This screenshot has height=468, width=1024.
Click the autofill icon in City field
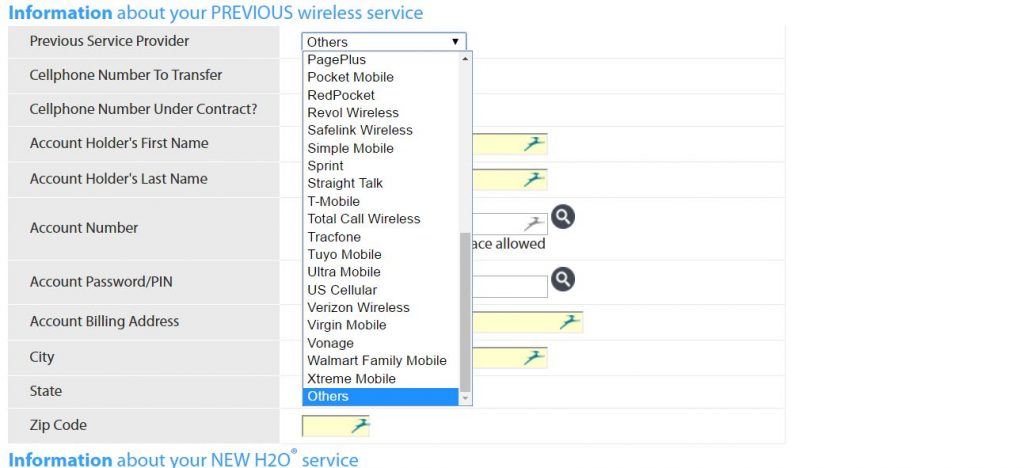(534, 358)
